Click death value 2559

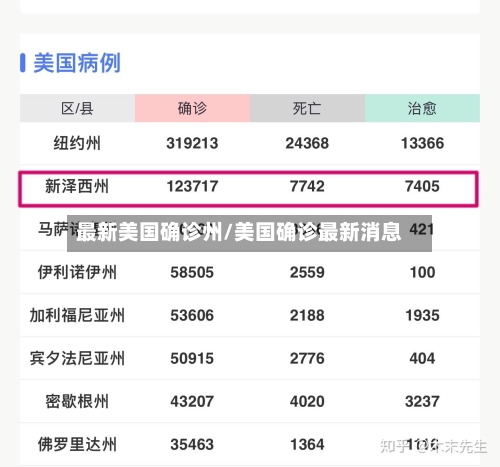(x=307, y=272)
